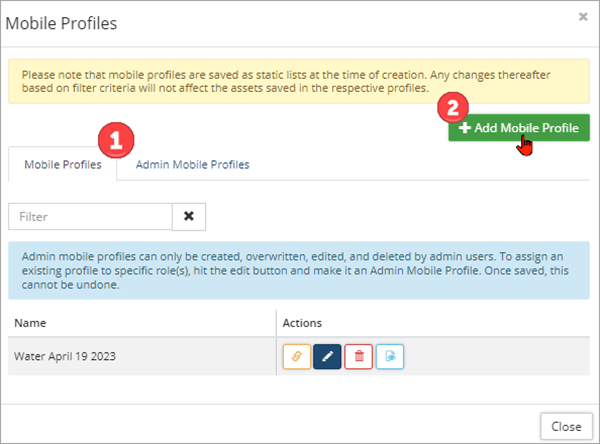Click the blue admin profiles info message

299,270
